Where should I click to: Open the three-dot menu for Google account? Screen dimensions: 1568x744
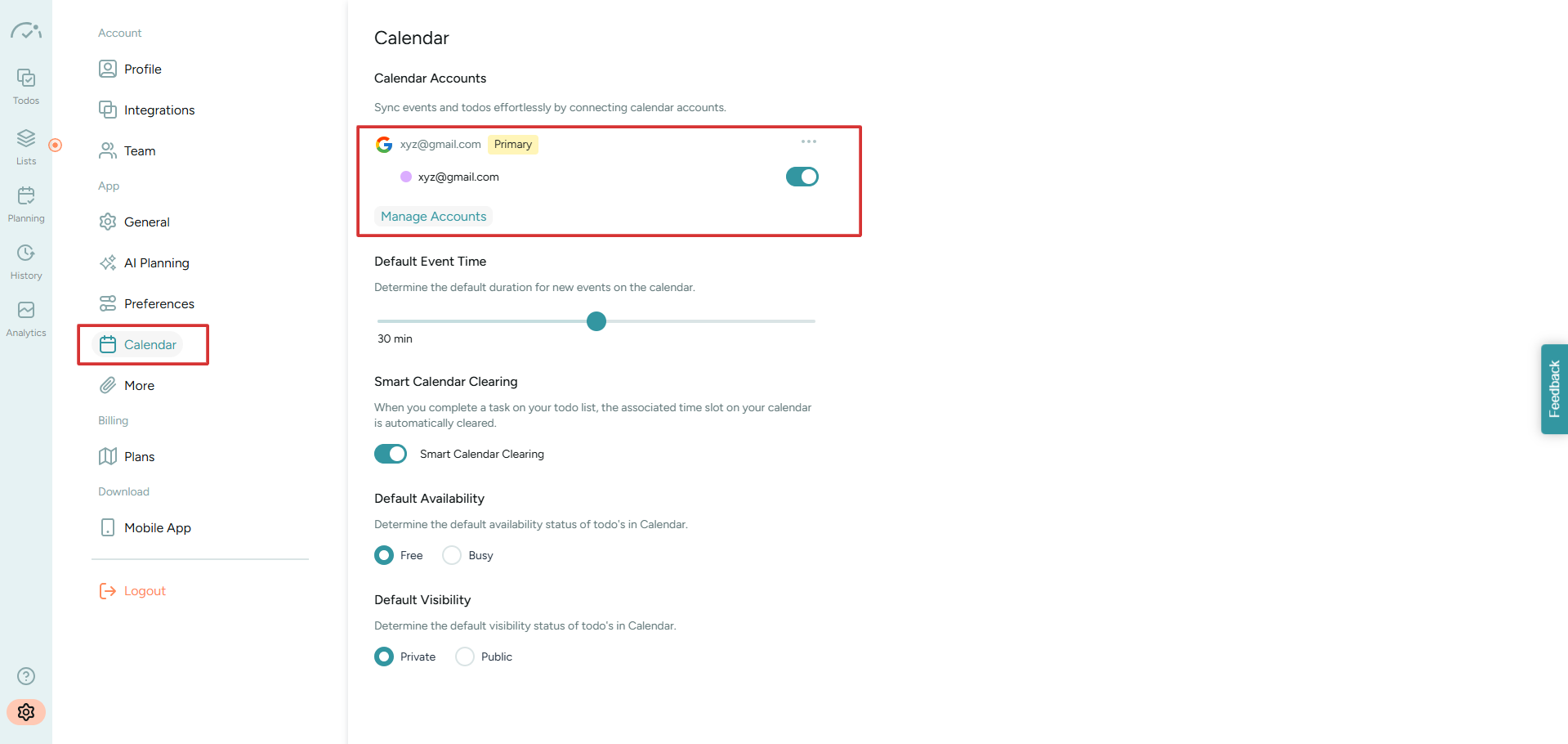(809, 141)
